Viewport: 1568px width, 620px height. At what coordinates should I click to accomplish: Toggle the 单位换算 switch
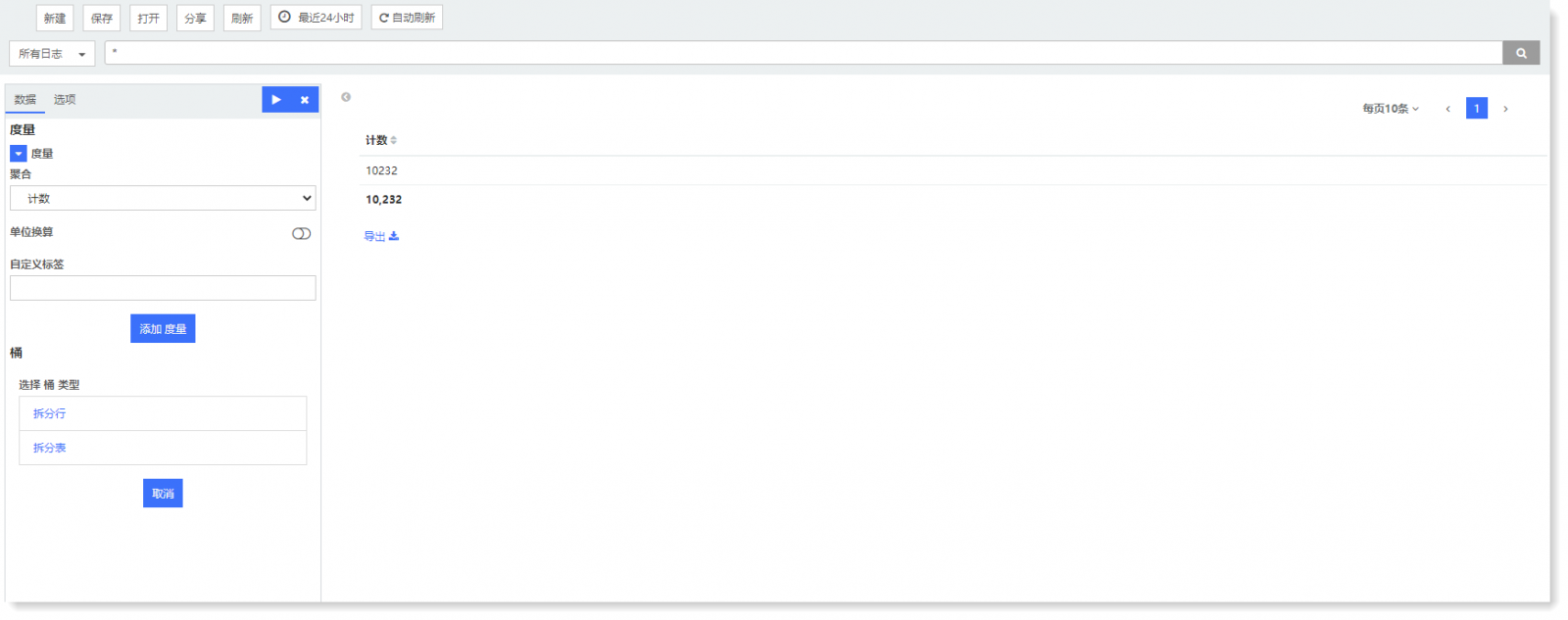[x=301, y=233]
